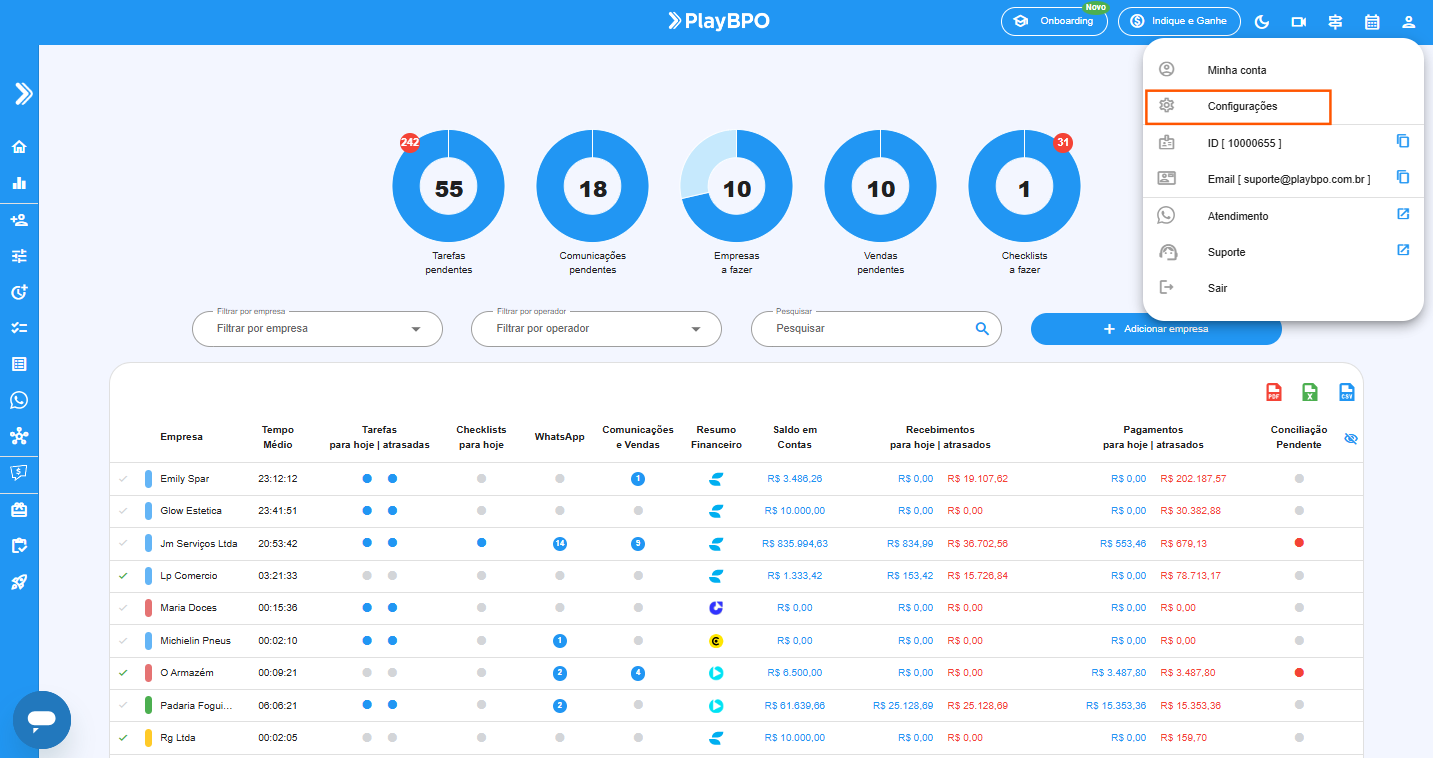Copy the support email to clipboard
This screenshot has width=1433, height=758.
pyautogui.click(x=1403, y=178)
